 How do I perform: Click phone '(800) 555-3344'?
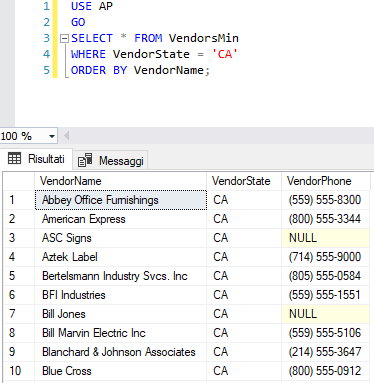[x=326, y=219]
